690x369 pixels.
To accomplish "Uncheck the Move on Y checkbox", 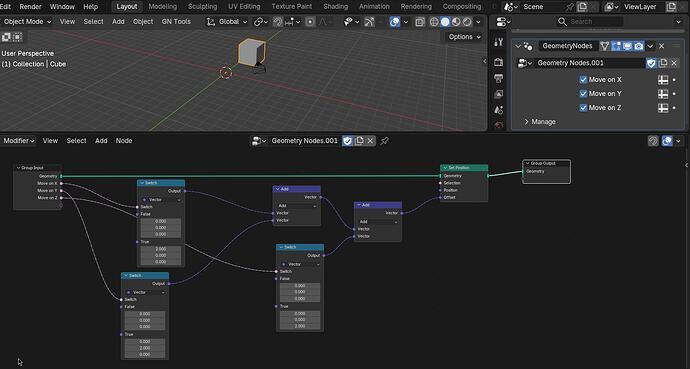I will (584, 94).
